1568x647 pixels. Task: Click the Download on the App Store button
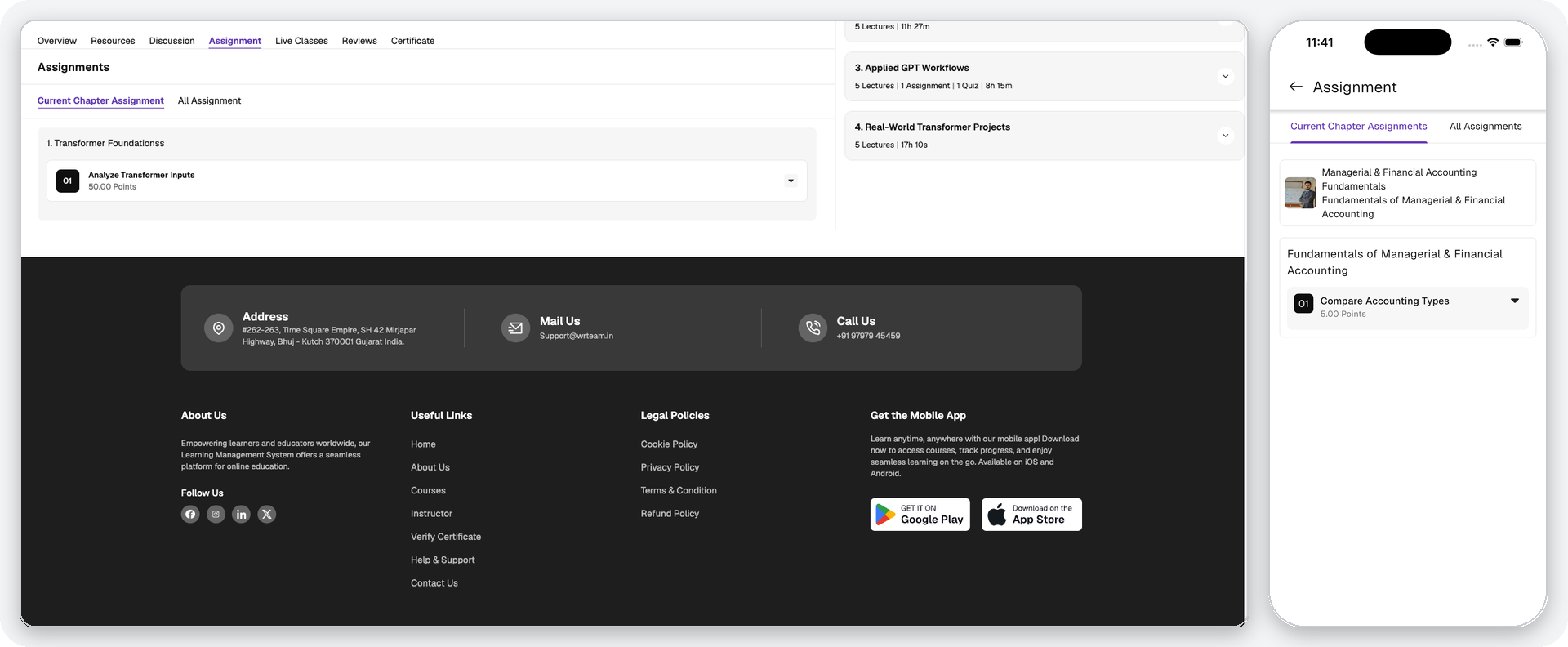1031,515
